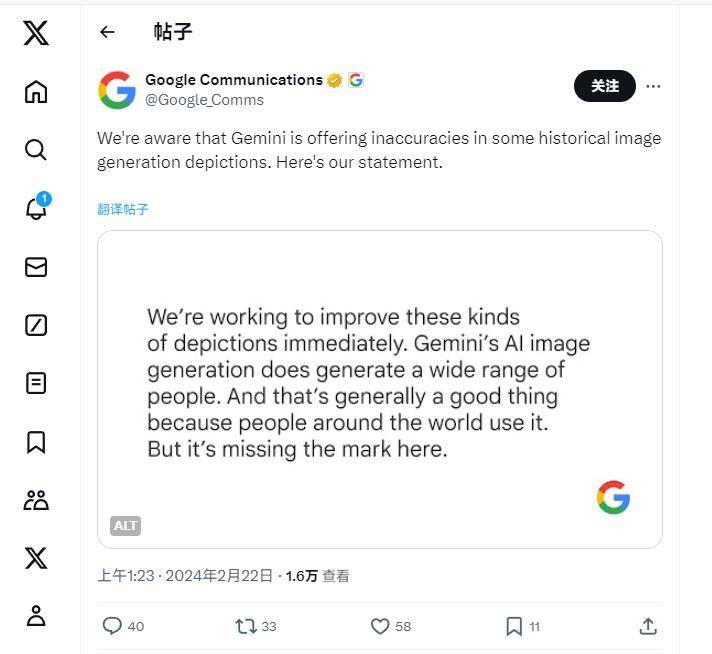Image resolution: width=712 pixels, height=654 pixels.
Task: Open Communities people icon in sidebar
Action: pyautogui.click(x=36, y=500)
